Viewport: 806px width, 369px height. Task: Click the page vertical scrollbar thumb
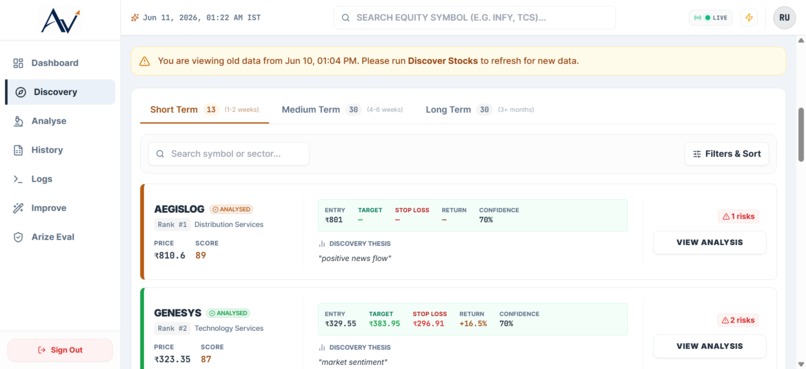point(801,135)
